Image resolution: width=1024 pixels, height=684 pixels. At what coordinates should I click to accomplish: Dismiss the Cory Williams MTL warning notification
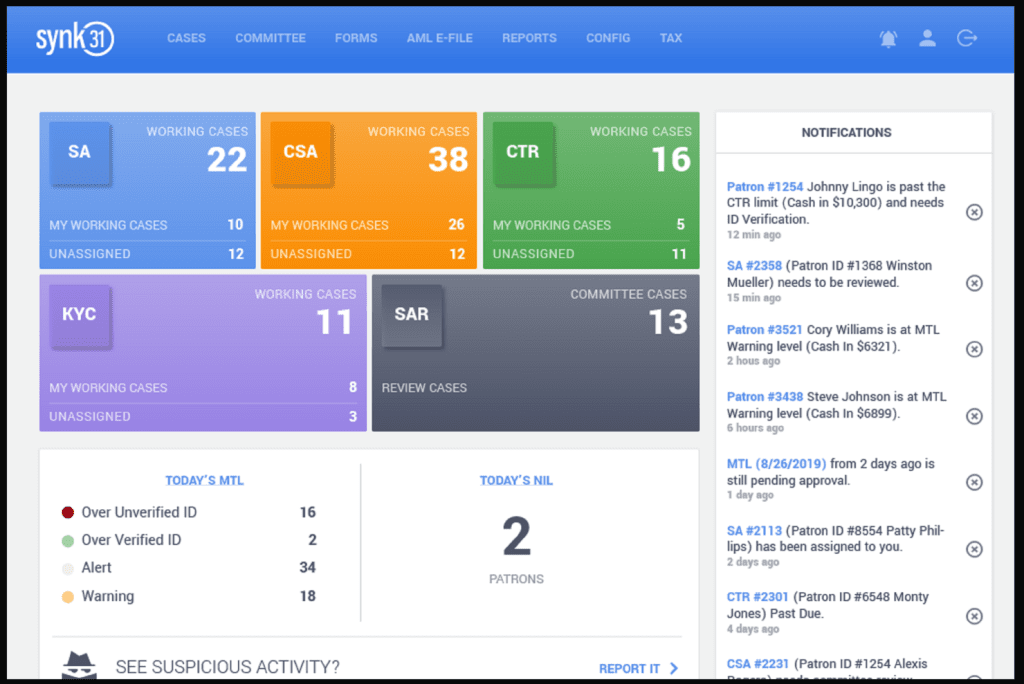974,349
